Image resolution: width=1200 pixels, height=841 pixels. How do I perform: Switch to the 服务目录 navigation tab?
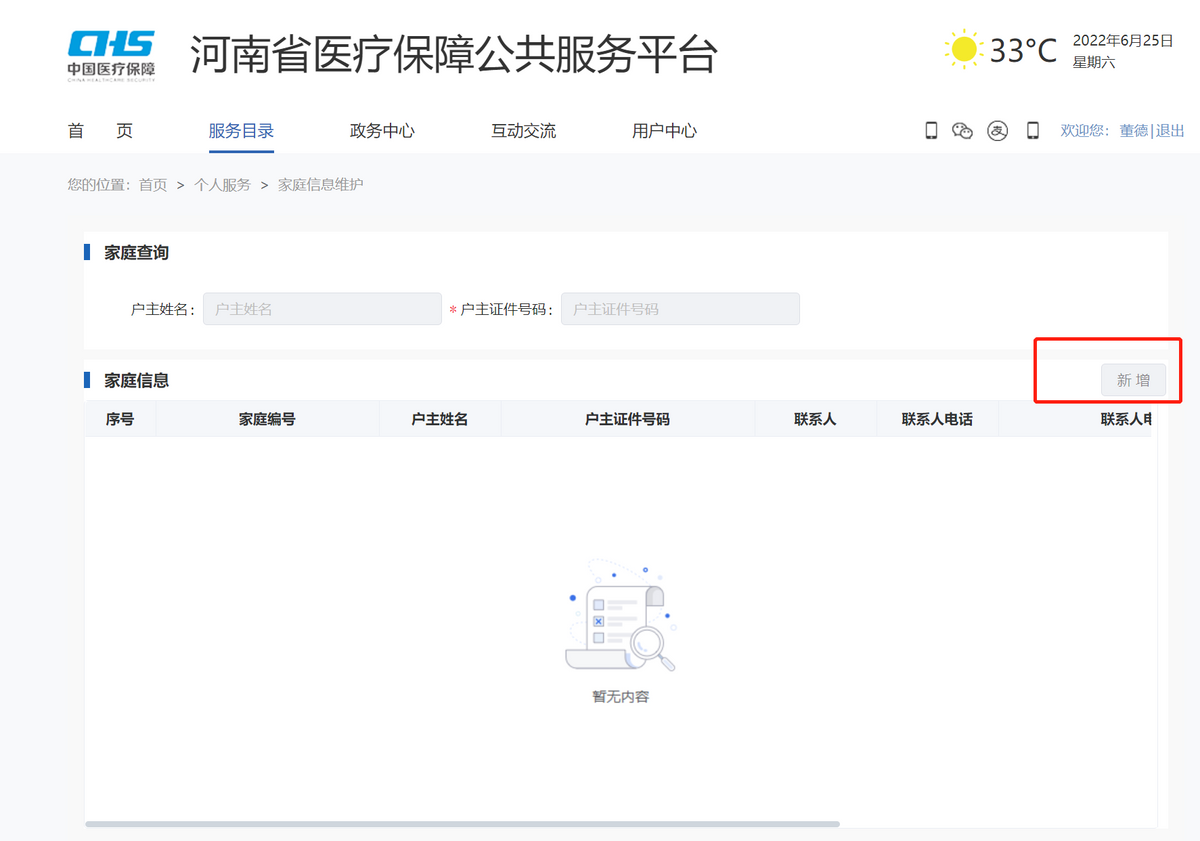[241, 130]
